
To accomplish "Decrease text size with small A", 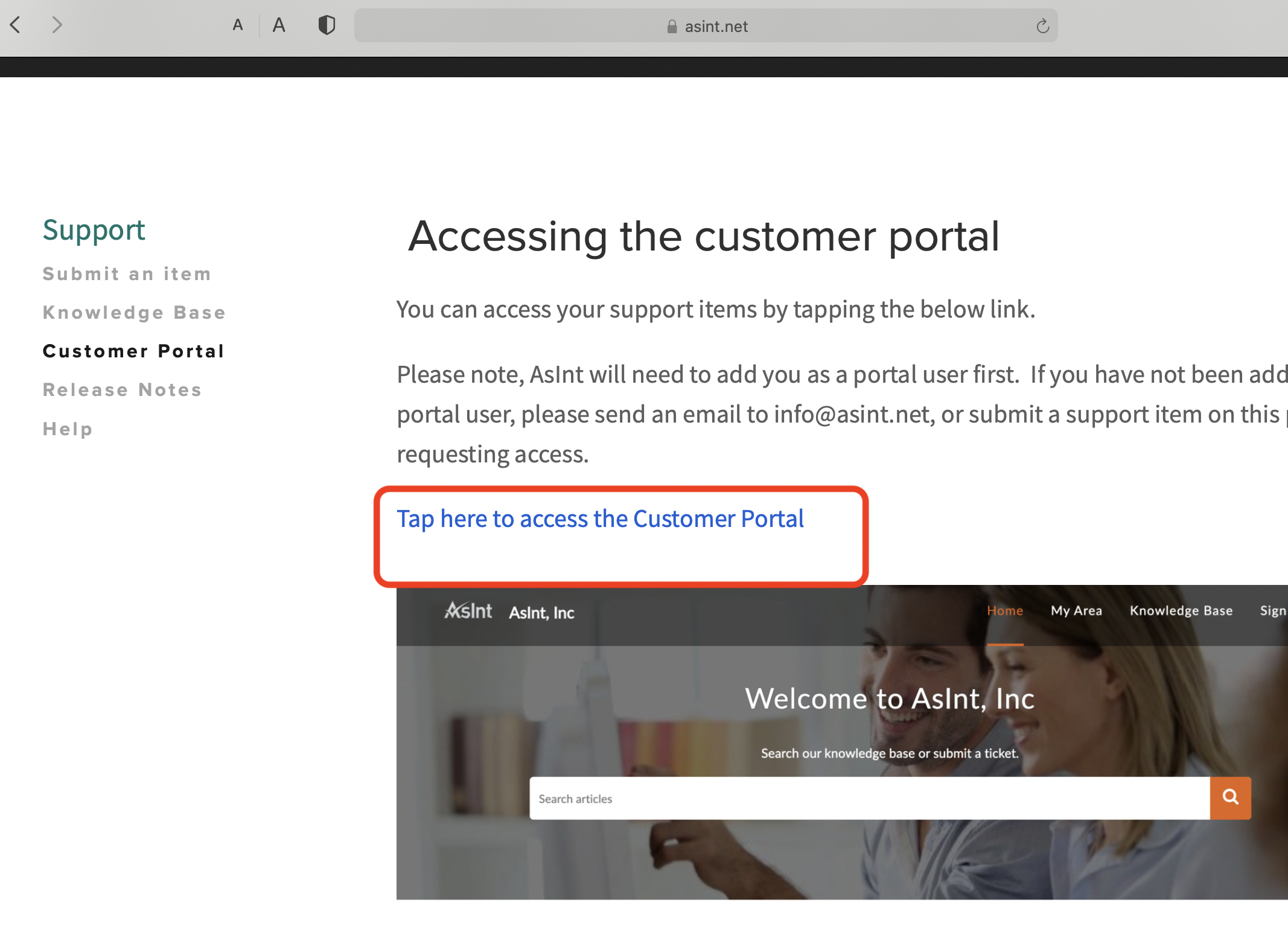I will click(x=238, y=25).
